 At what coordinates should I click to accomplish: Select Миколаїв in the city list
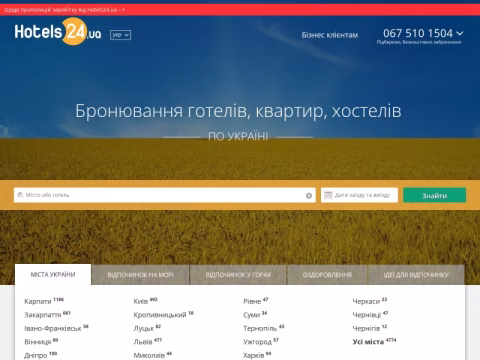(x=149, y=355)
